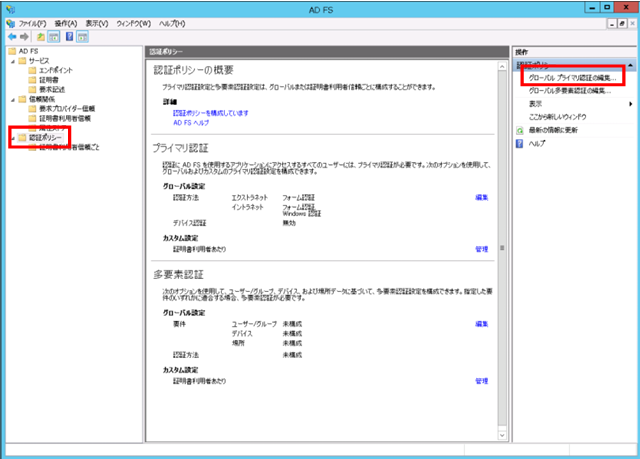Click デバイス認証 label text

coord(189,223)
